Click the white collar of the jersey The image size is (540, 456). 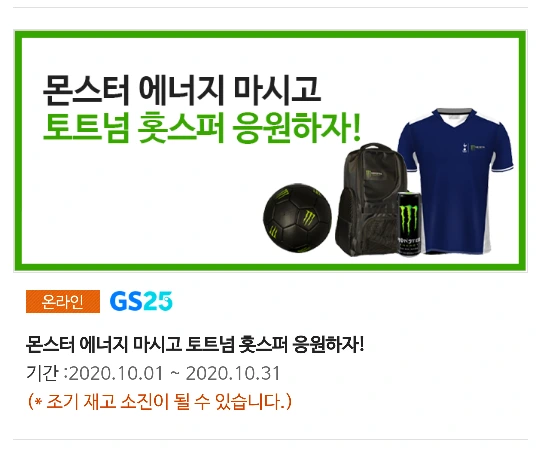pos(454,120)
